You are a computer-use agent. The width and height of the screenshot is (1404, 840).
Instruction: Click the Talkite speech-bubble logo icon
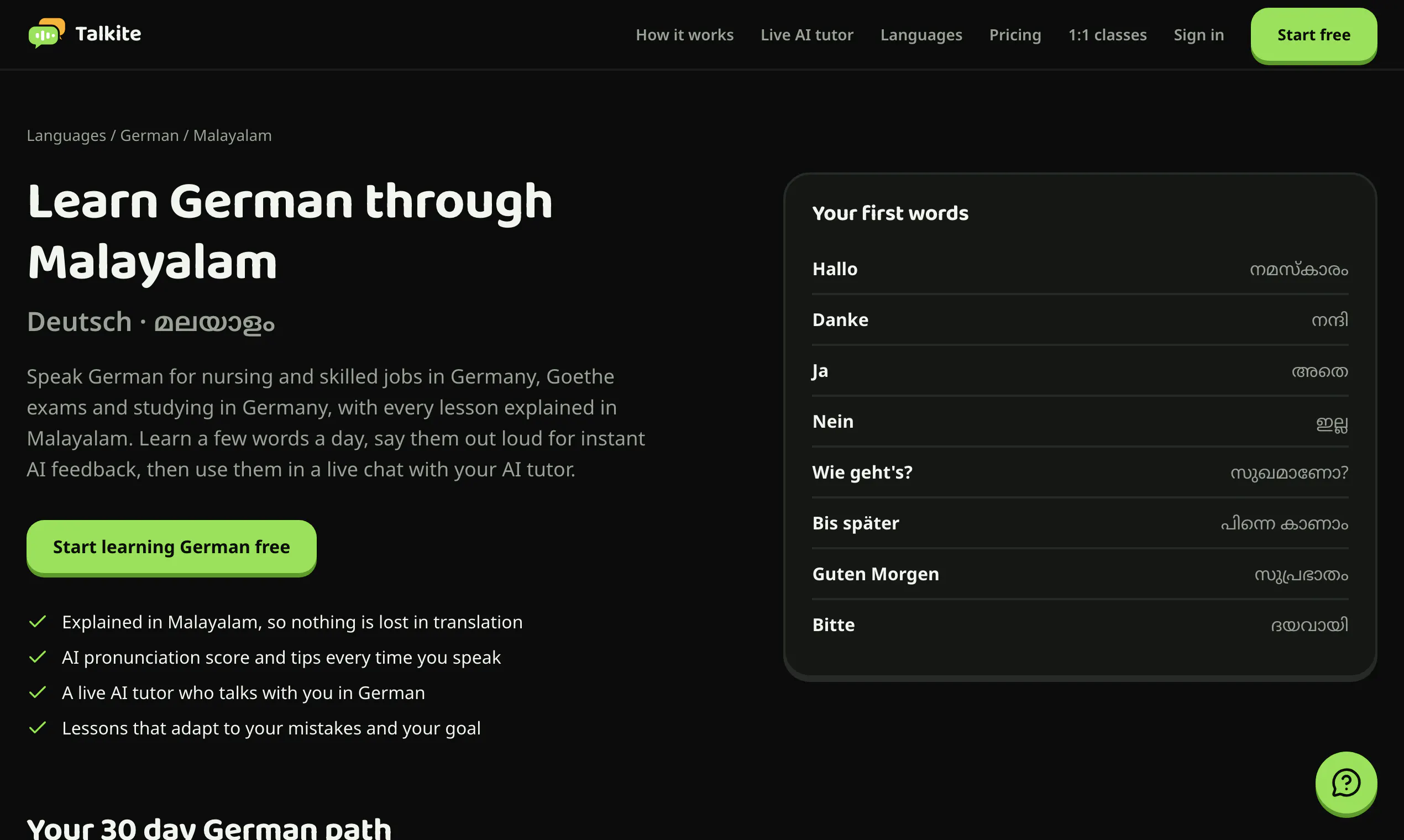click(46, 33)
